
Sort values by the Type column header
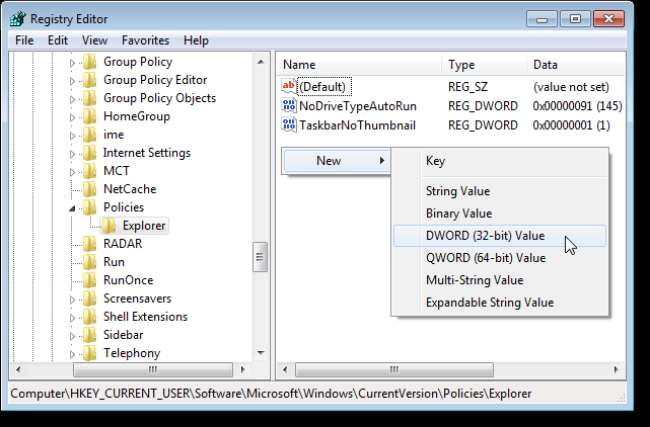point(484,65)
